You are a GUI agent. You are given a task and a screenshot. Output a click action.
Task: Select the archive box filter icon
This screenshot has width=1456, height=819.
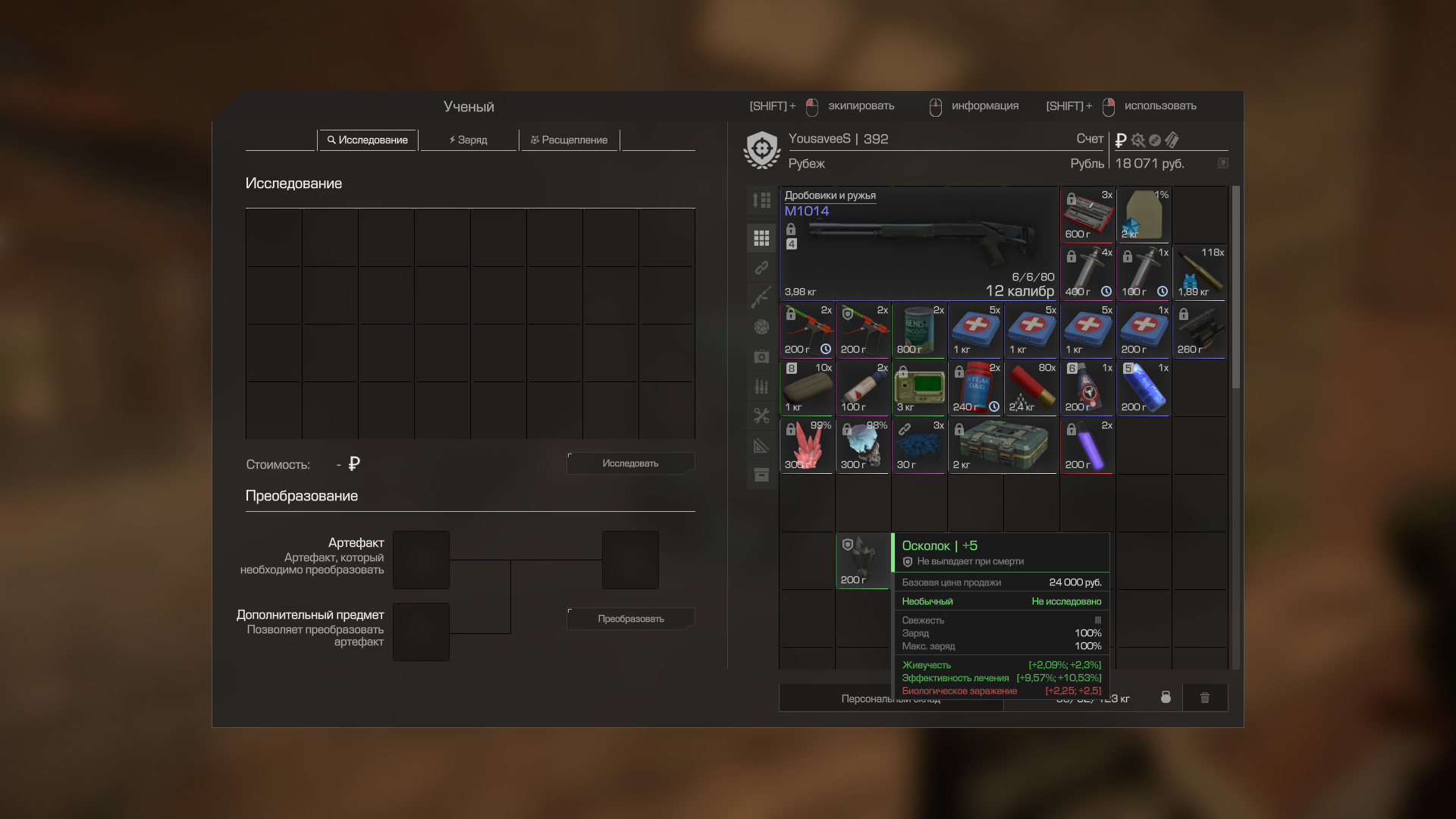point(761,475)
